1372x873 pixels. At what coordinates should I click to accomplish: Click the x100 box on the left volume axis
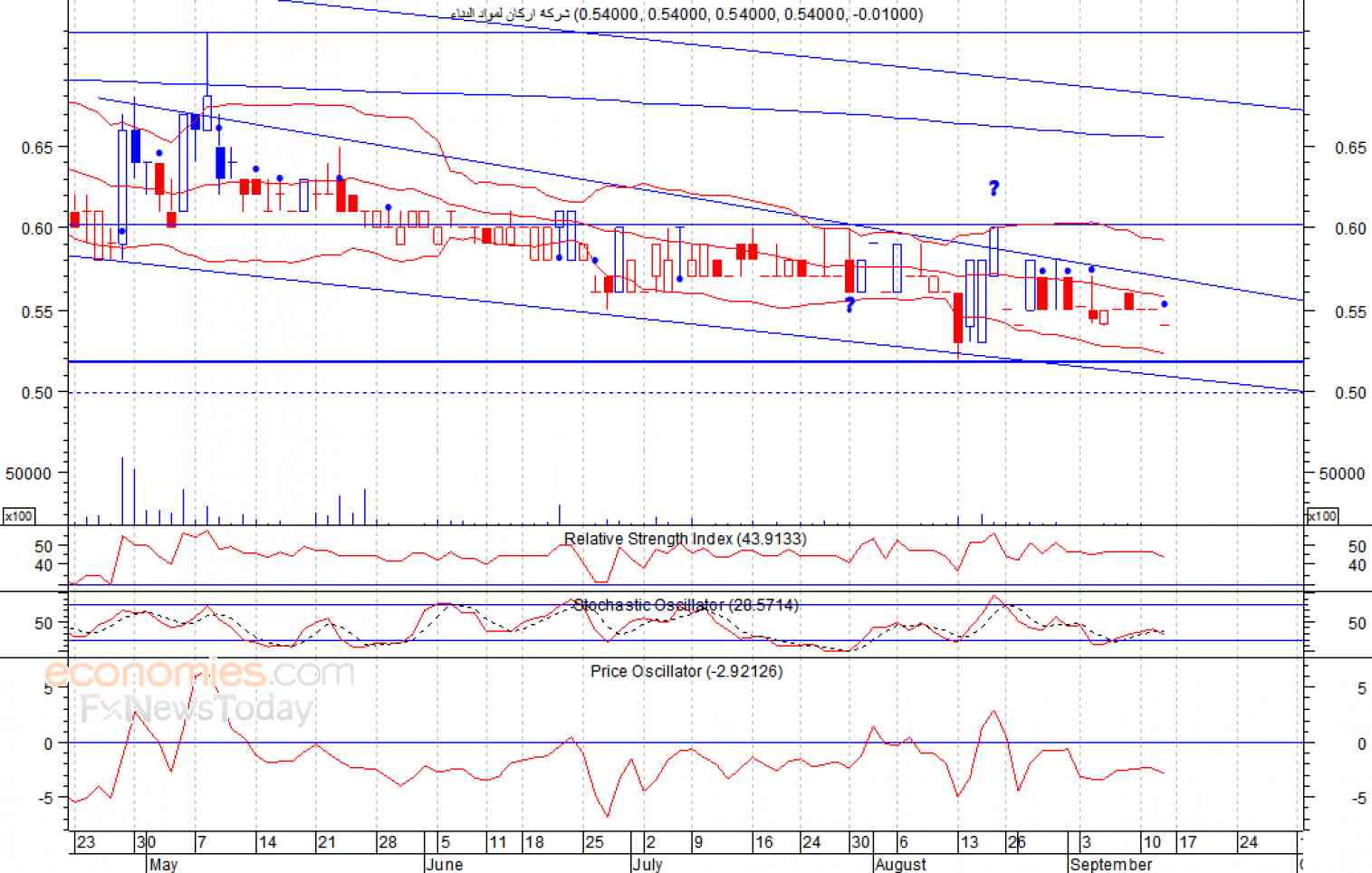pyautogui.click(x=18, y=516)
